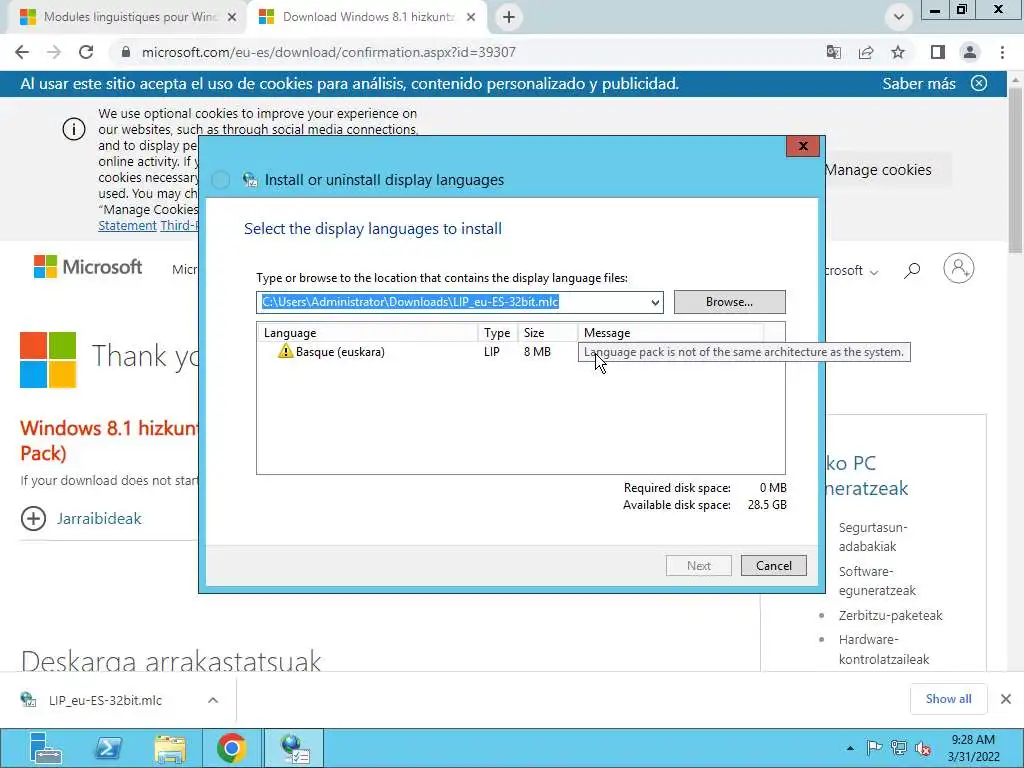Show hidden system tray icons

point(850,748)
